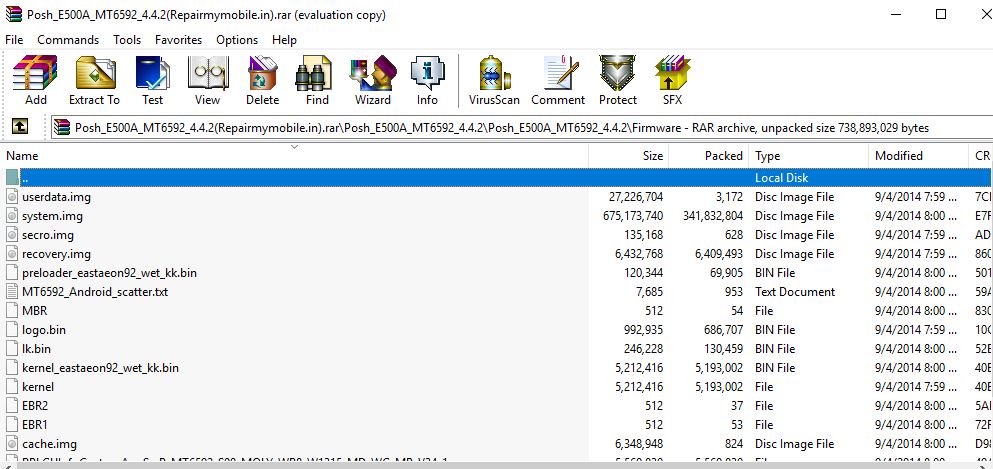Sort by Modified column header
The image size is (993, 469).
click(898, 156)
